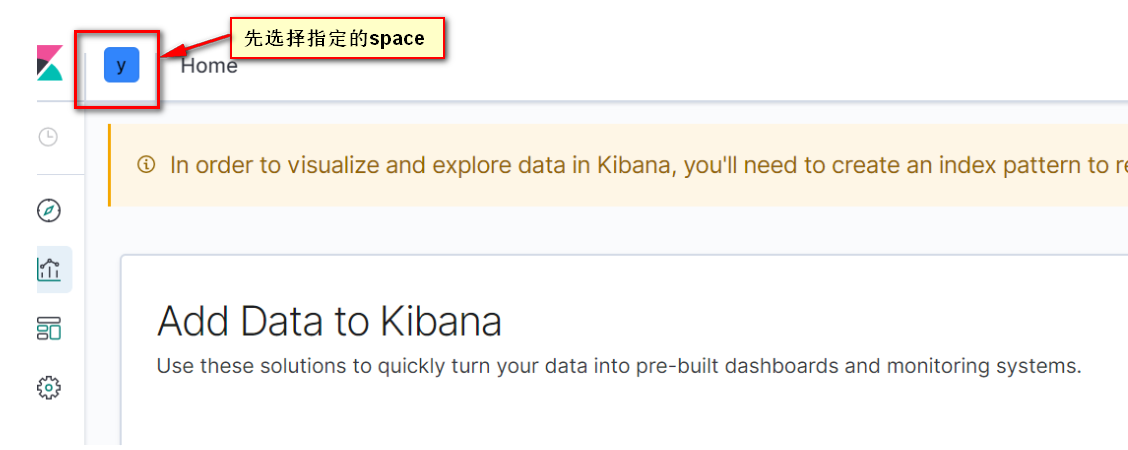Select the Home breadcrumb
The width and height of the screenshot is (1128, 450).
209,66
